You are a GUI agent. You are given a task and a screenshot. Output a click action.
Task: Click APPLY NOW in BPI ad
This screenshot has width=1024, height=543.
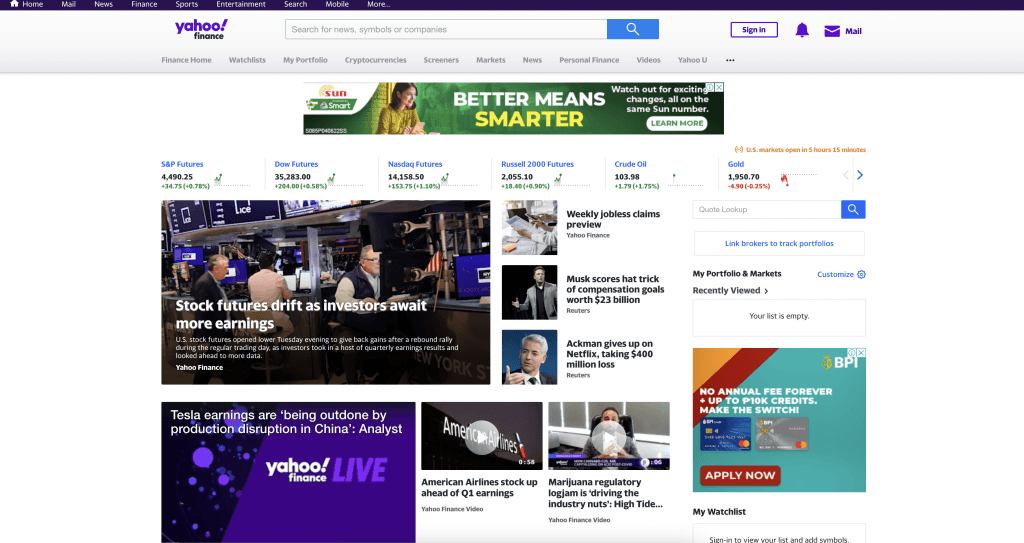[740, 476]
